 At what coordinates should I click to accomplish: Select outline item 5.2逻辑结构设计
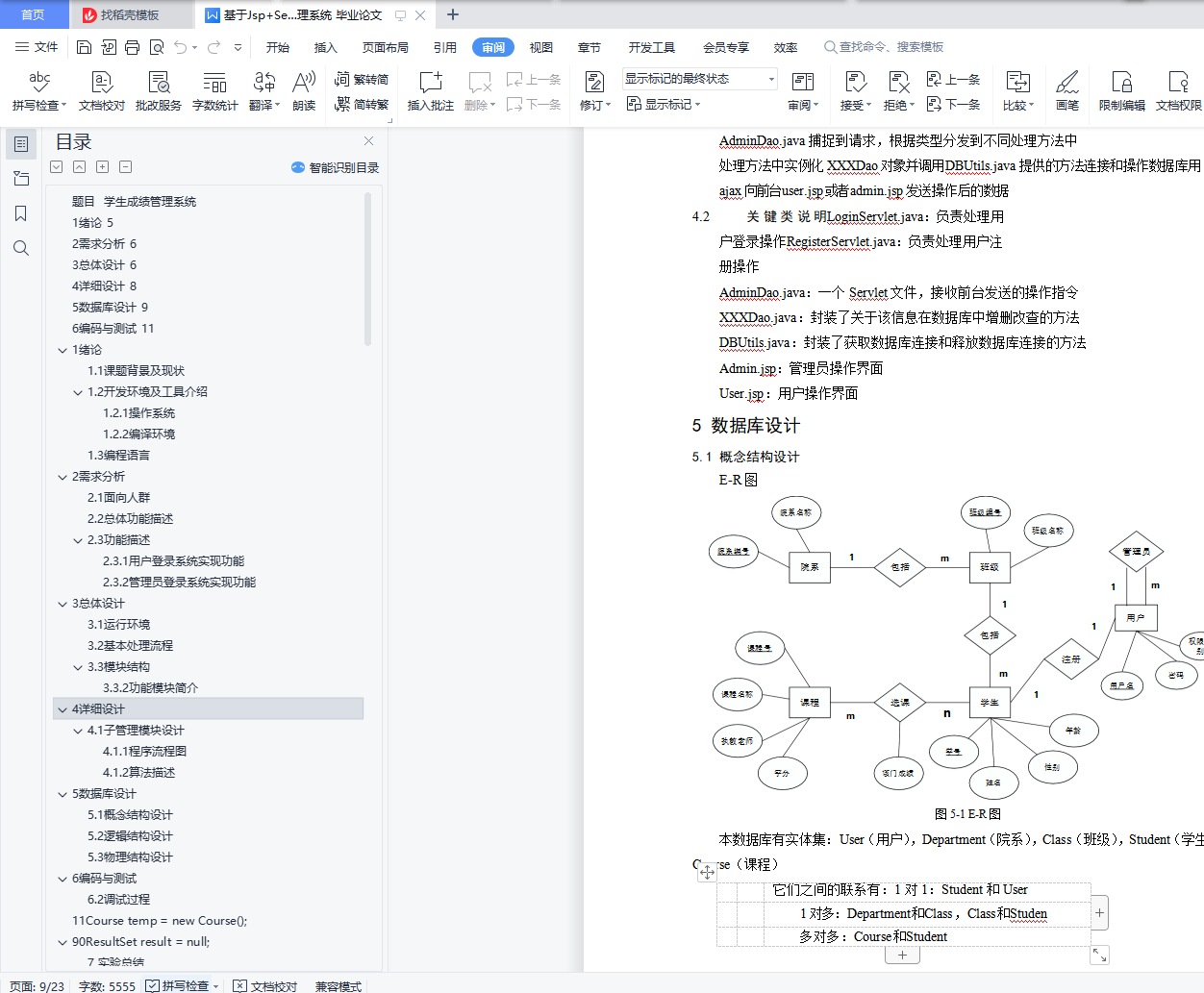click(130, 836)
